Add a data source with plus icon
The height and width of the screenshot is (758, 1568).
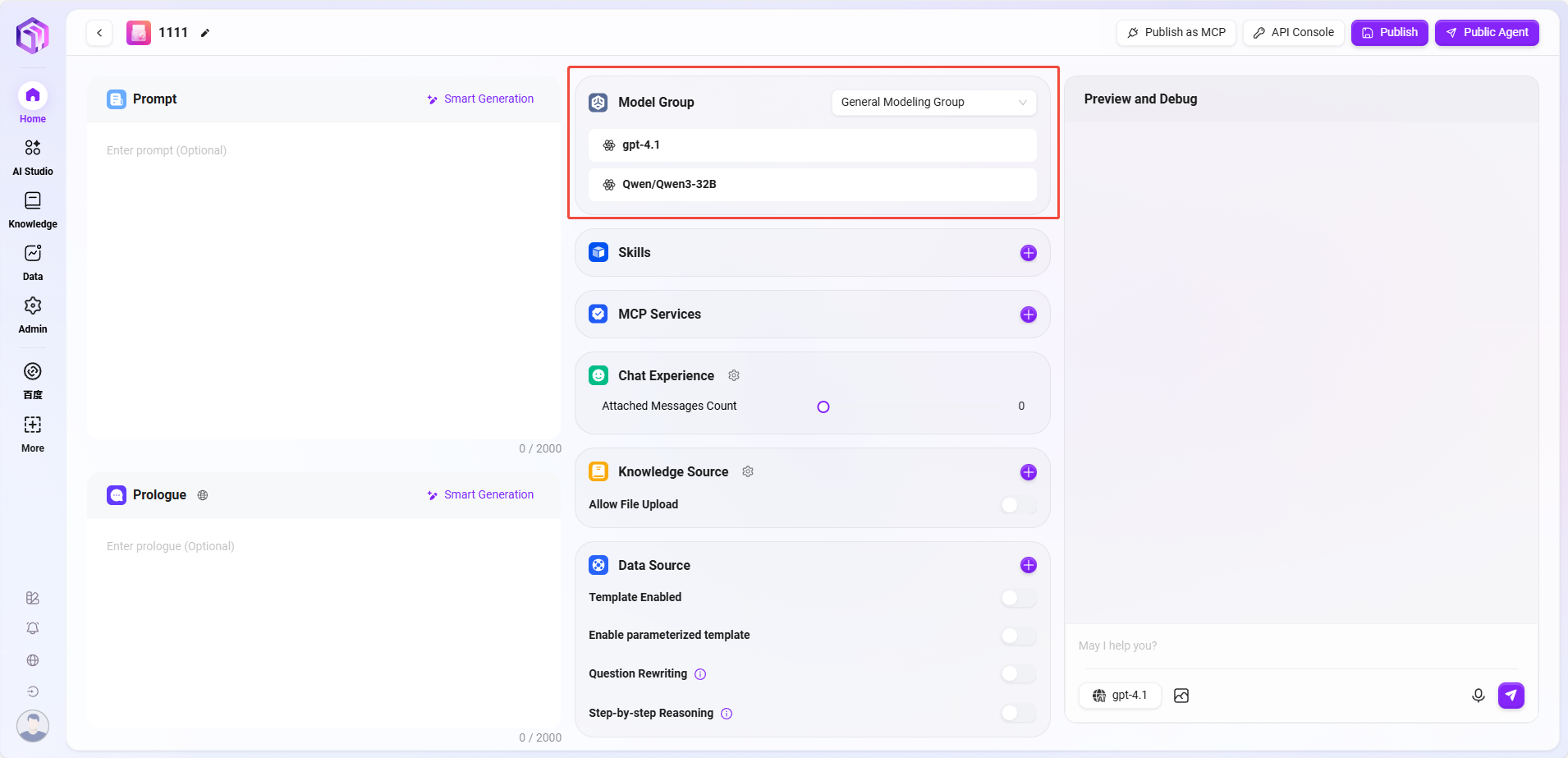pos(1028,565)
